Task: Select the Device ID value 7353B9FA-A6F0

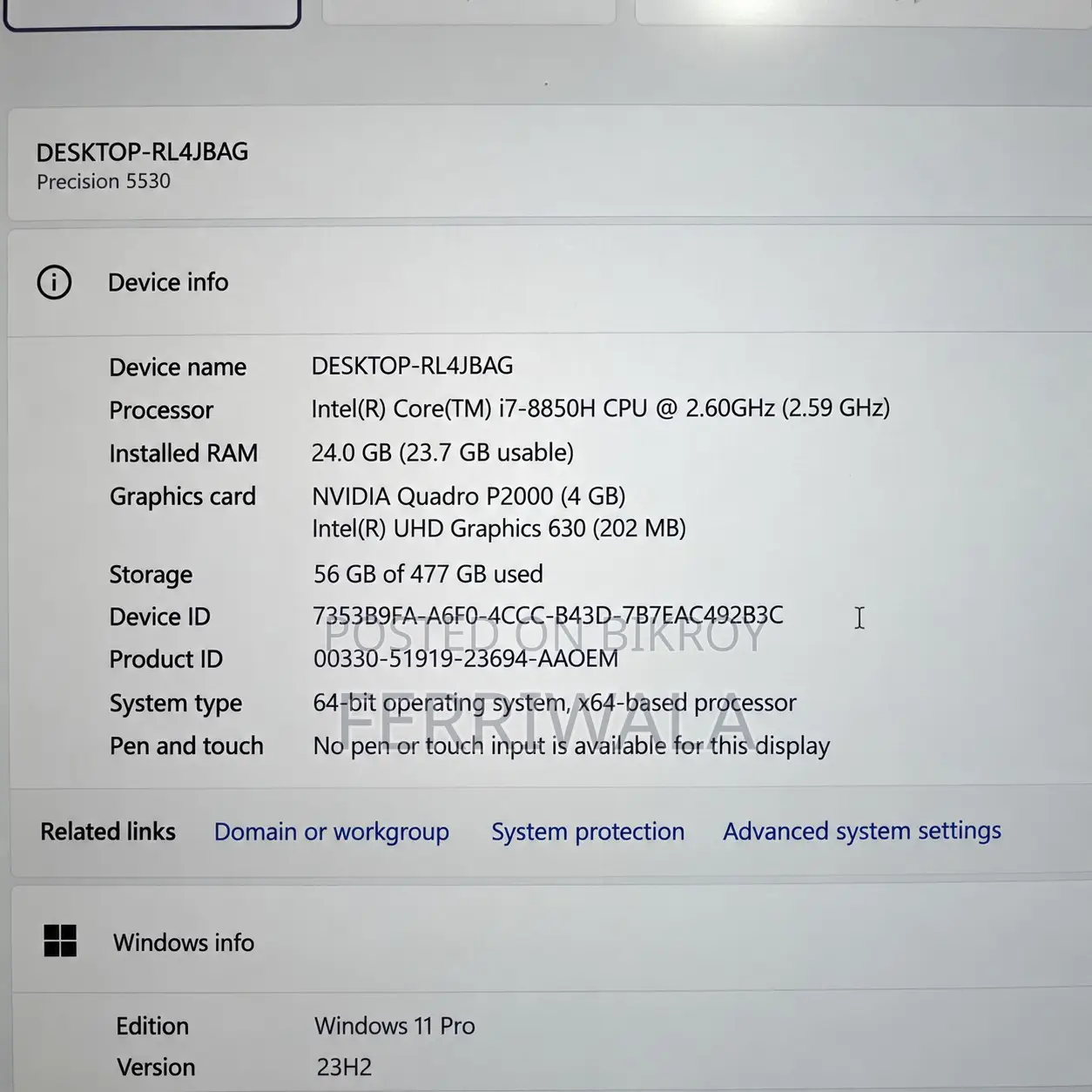Action: pyautogui.click(x=548, y=616)
